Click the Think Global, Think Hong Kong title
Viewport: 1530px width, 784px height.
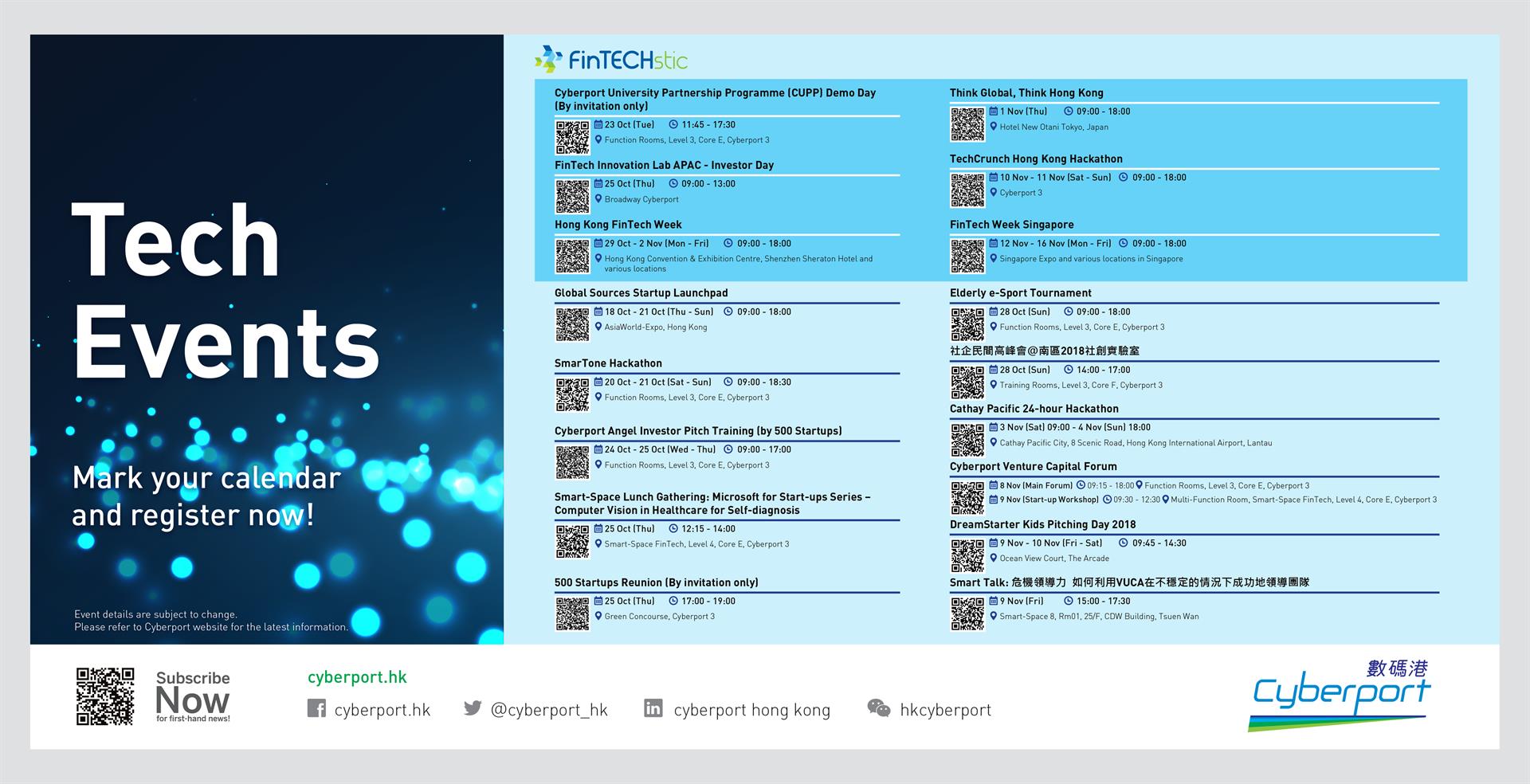coord(1026,93)
